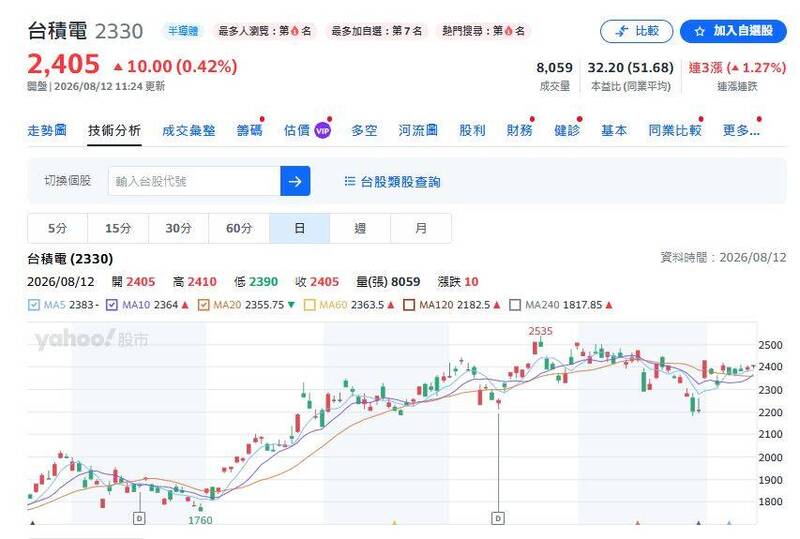
Task: Click the 半導體 category tag
Action: click(183, 31)
